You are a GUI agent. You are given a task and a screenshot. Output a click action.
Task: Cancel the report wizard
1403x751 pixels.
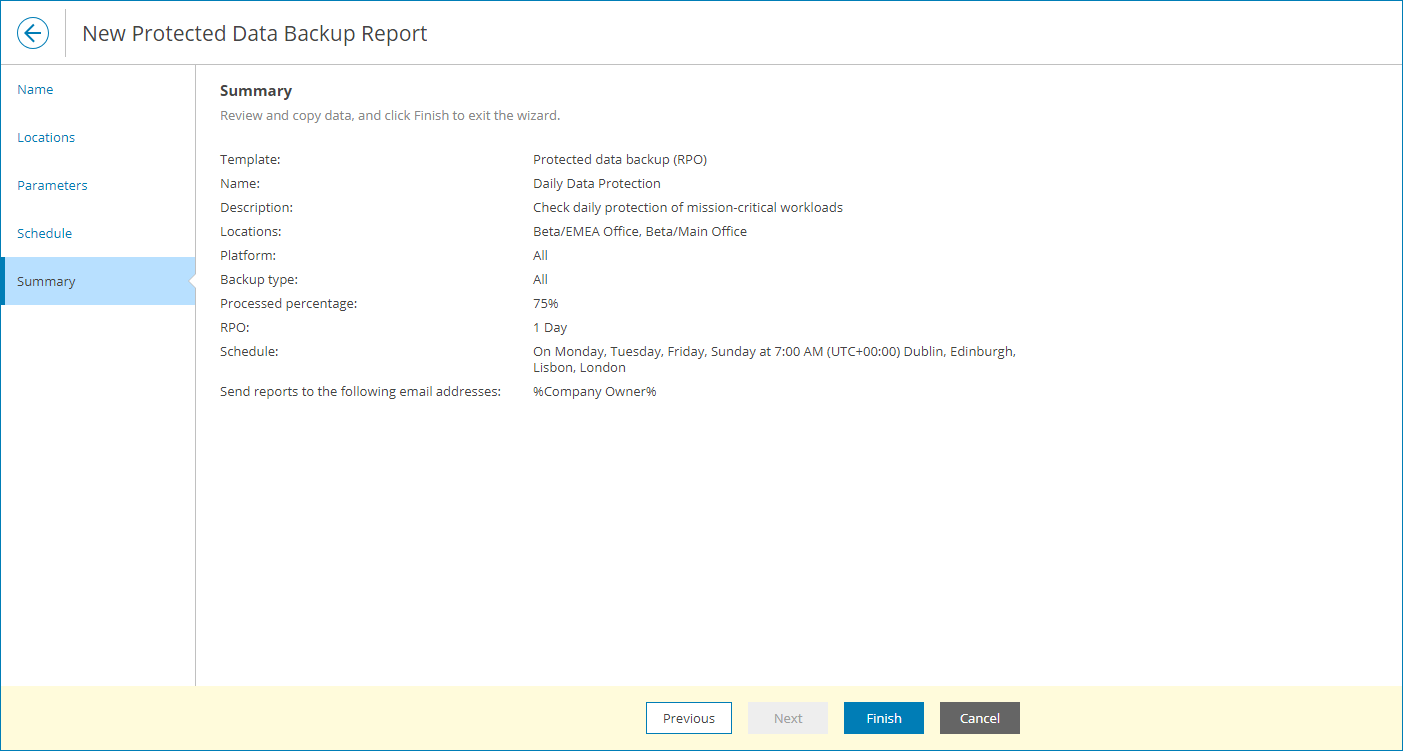tap(980, 718)
